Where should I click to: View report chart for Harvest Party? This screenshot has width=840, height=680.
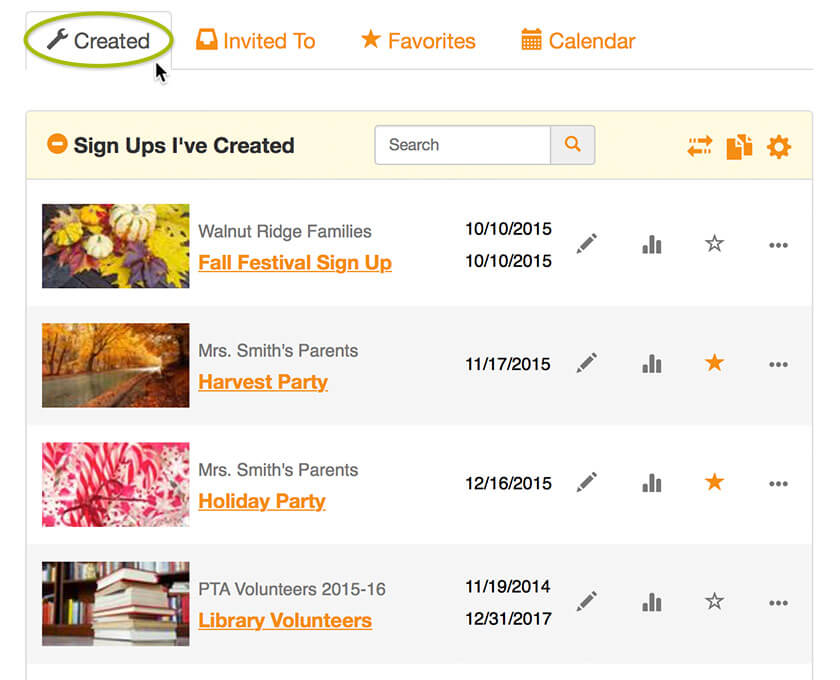point(651,364)
